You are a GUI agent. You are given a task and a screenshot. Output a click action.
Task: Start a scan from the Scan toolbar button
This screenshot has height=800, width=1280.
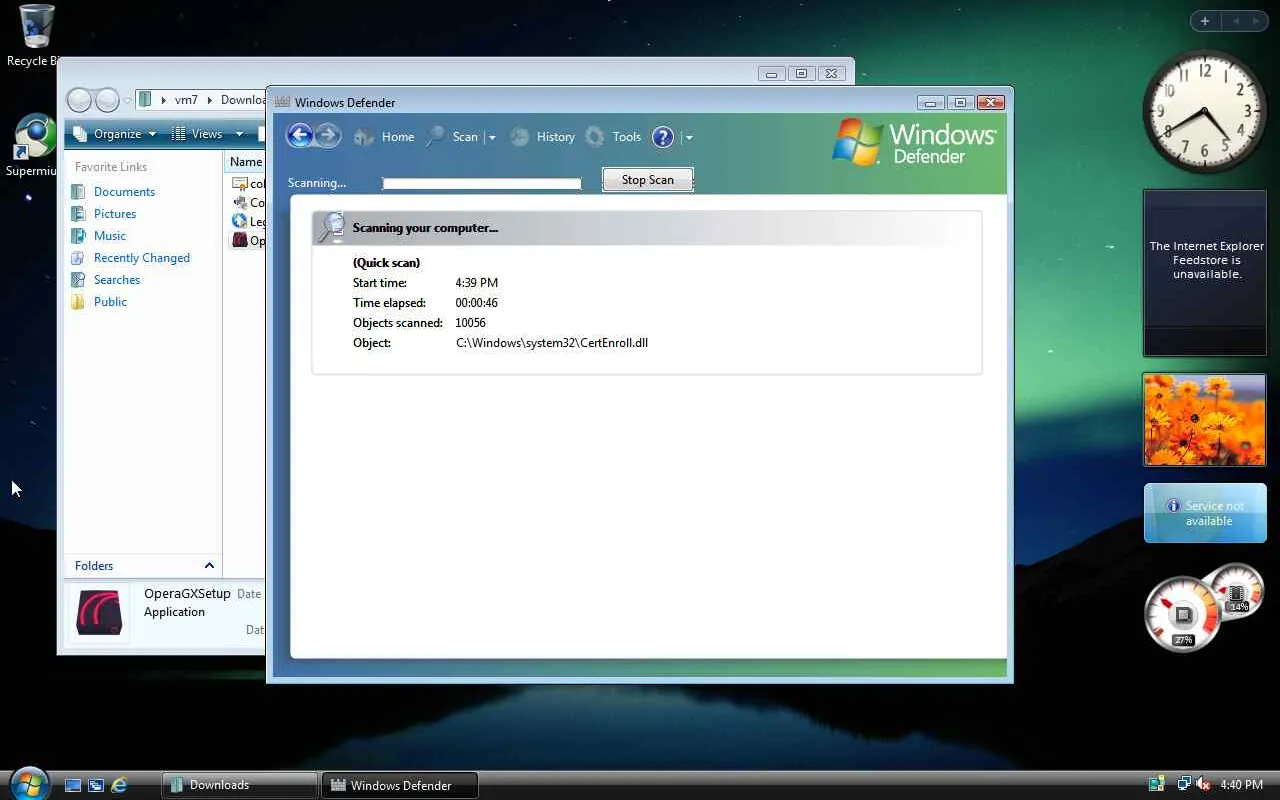[452, 137]
